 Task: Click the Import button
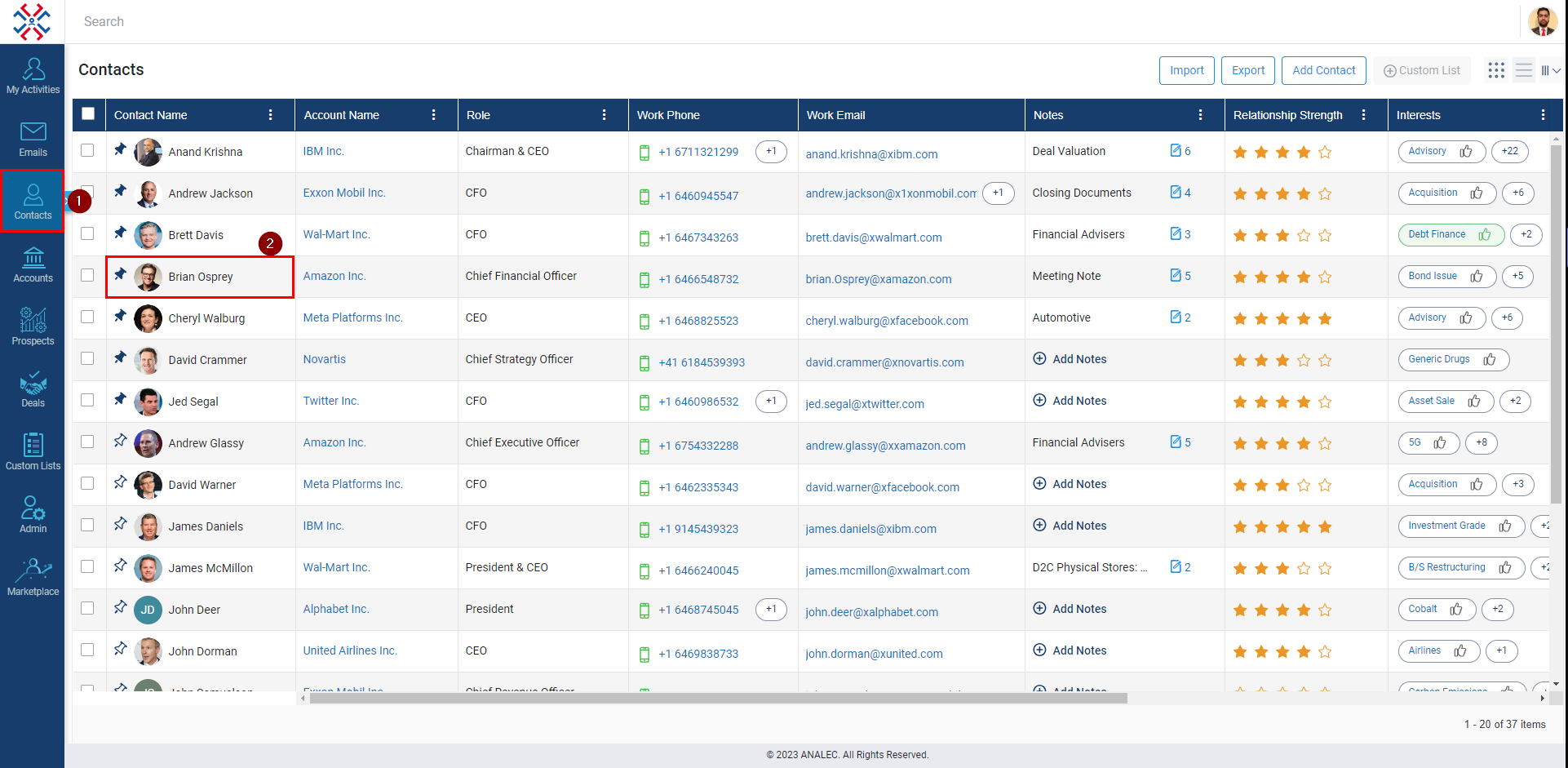[x=1187, y=70]
